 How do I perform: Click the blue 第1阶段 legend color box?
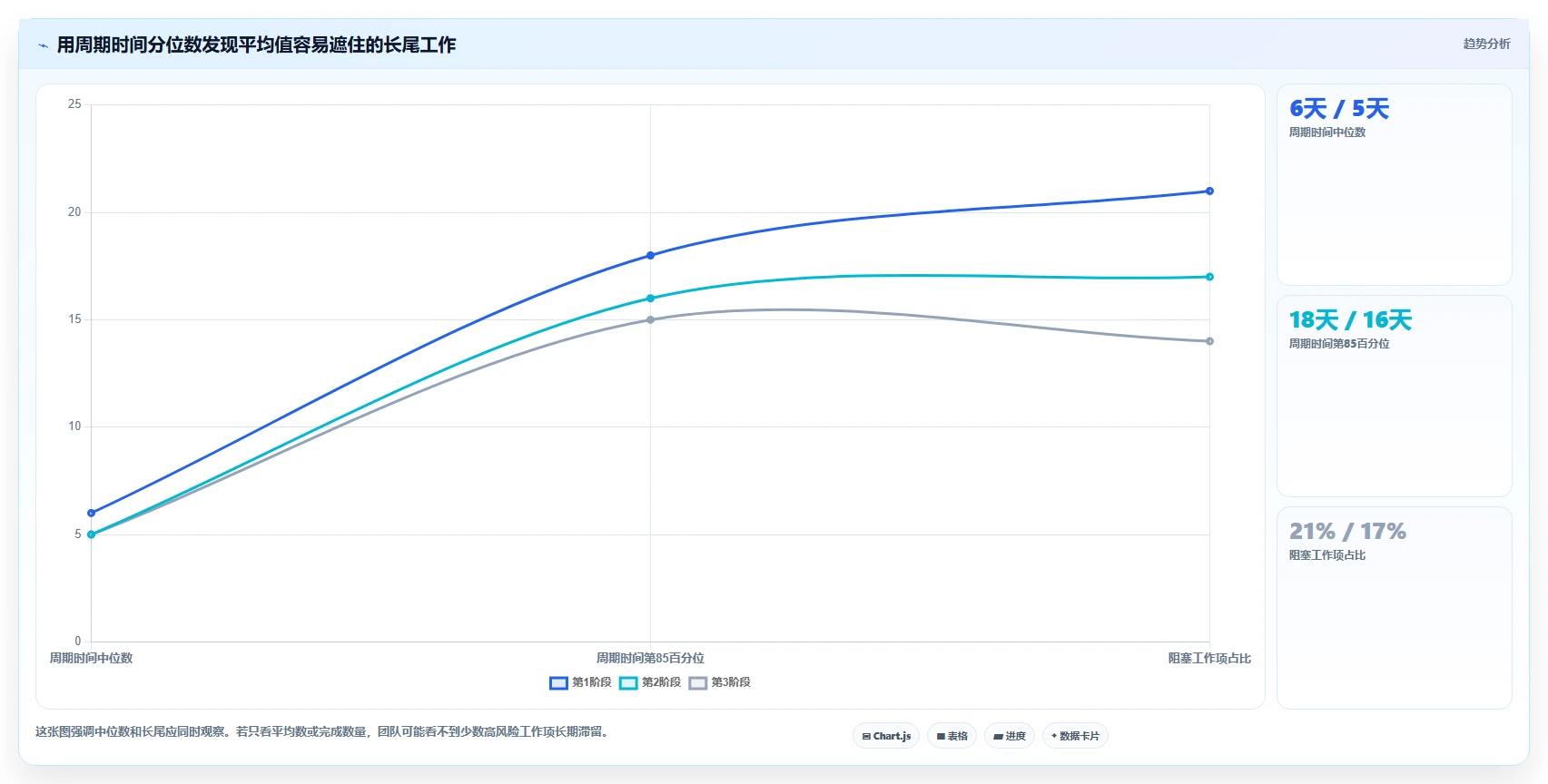click(558, 683)
